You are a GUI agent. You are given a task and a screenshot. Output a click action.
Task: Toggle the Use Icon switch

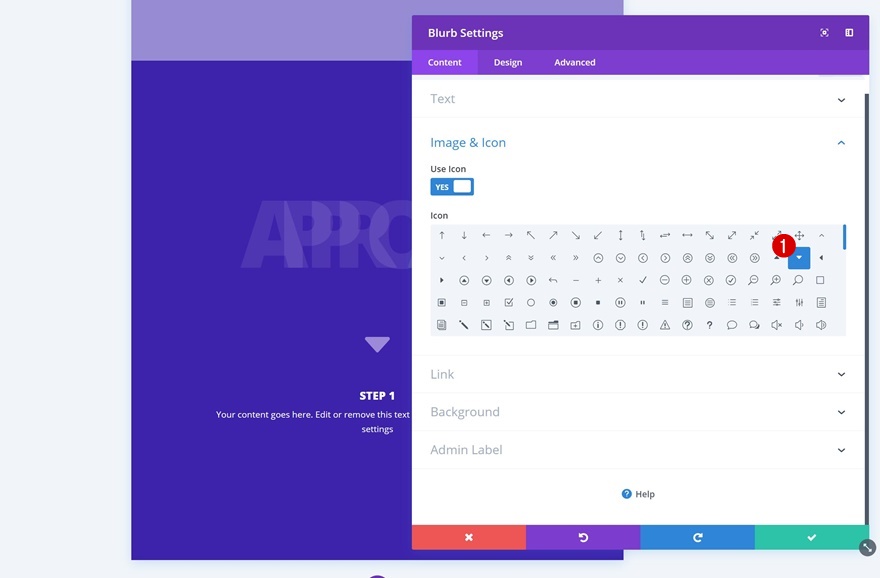point(452,187)
